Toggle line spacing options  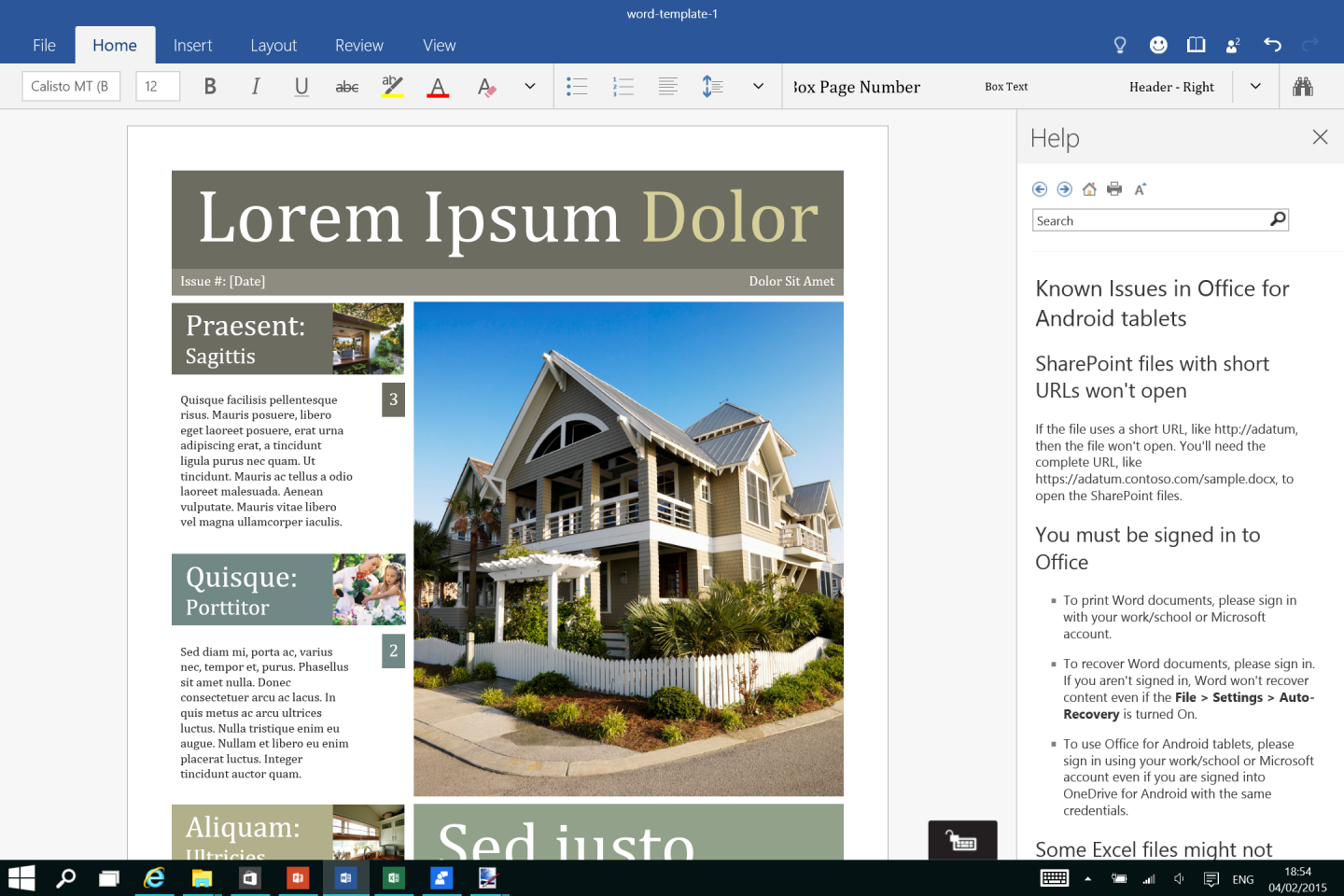712,86
